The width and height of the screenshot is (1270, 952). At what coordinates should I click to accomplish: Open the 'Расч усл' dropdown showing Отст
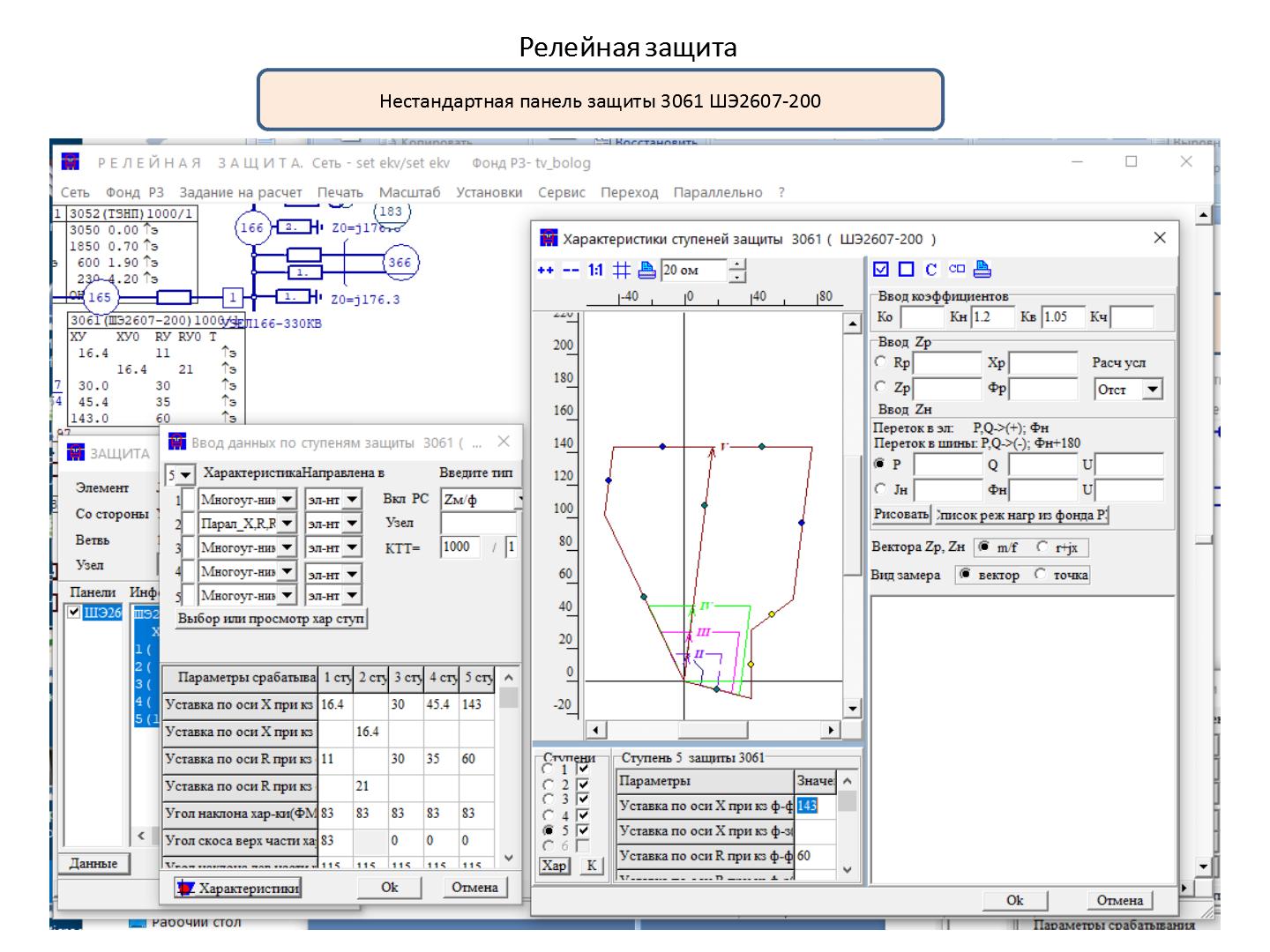(x=1152, y=390)
